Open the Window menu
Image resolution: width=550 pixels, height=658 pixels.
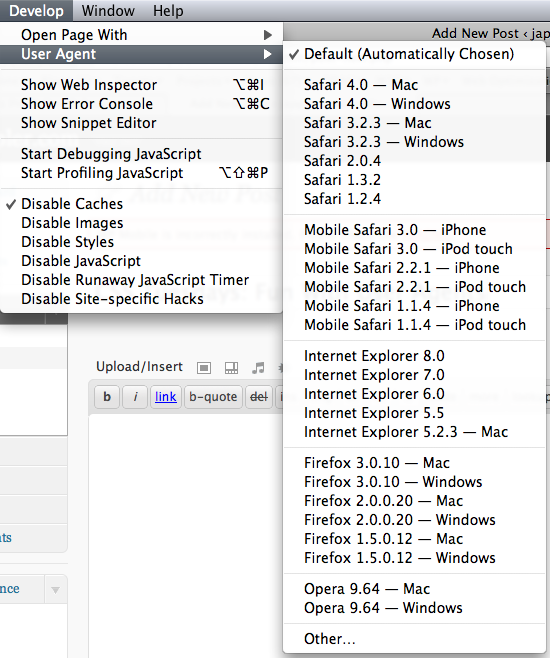tap(108, 10)
